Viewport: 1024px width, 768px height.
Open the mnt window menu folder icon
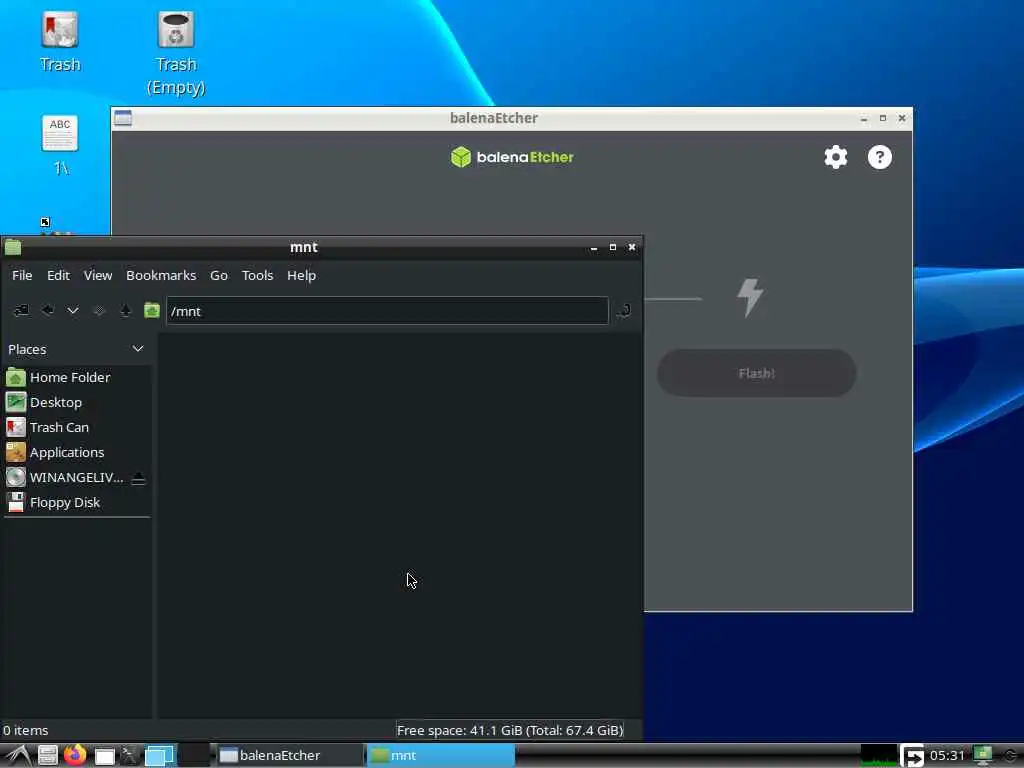pyautogui.click(x=13, y=248)
